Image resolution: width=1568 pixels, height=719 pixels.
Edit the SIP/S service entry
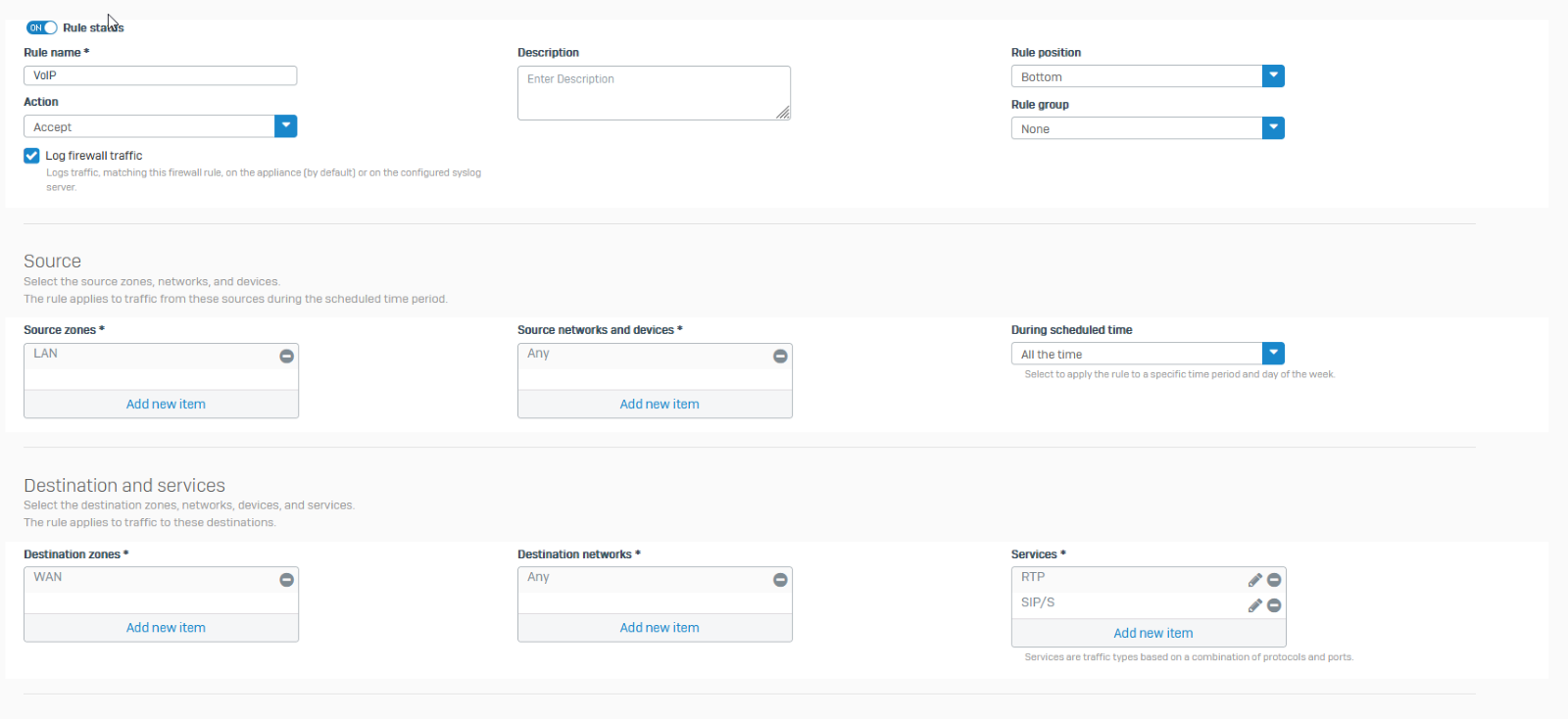point(1254,605)
